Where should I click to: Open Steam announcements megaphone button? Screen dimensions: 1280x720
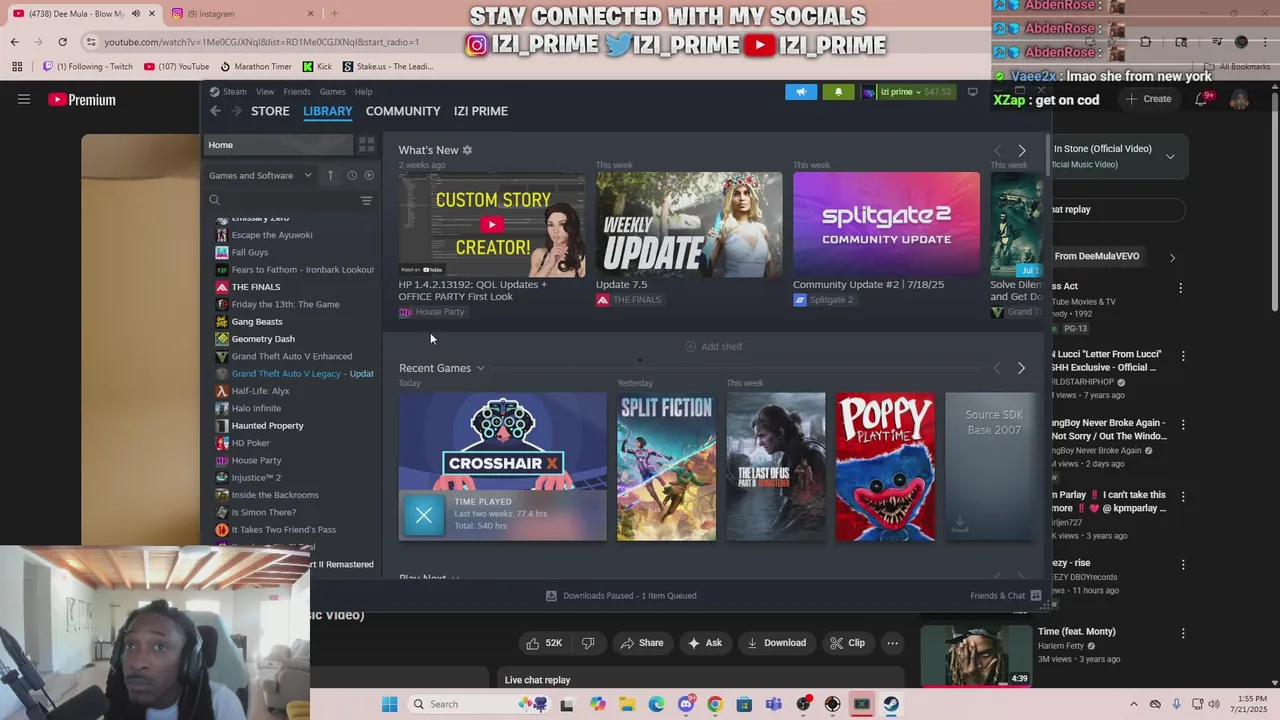tap(801, 92)
